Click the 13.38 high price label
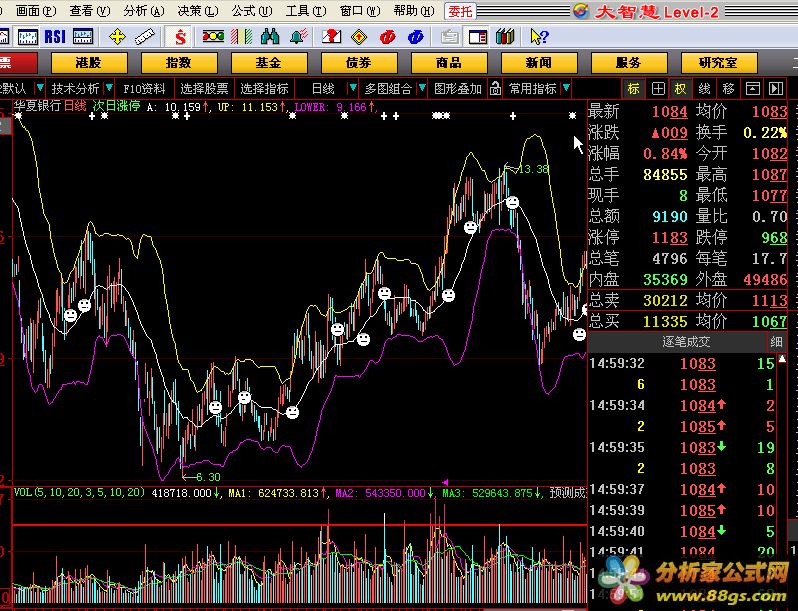798x611 pixels. point(532,169)
